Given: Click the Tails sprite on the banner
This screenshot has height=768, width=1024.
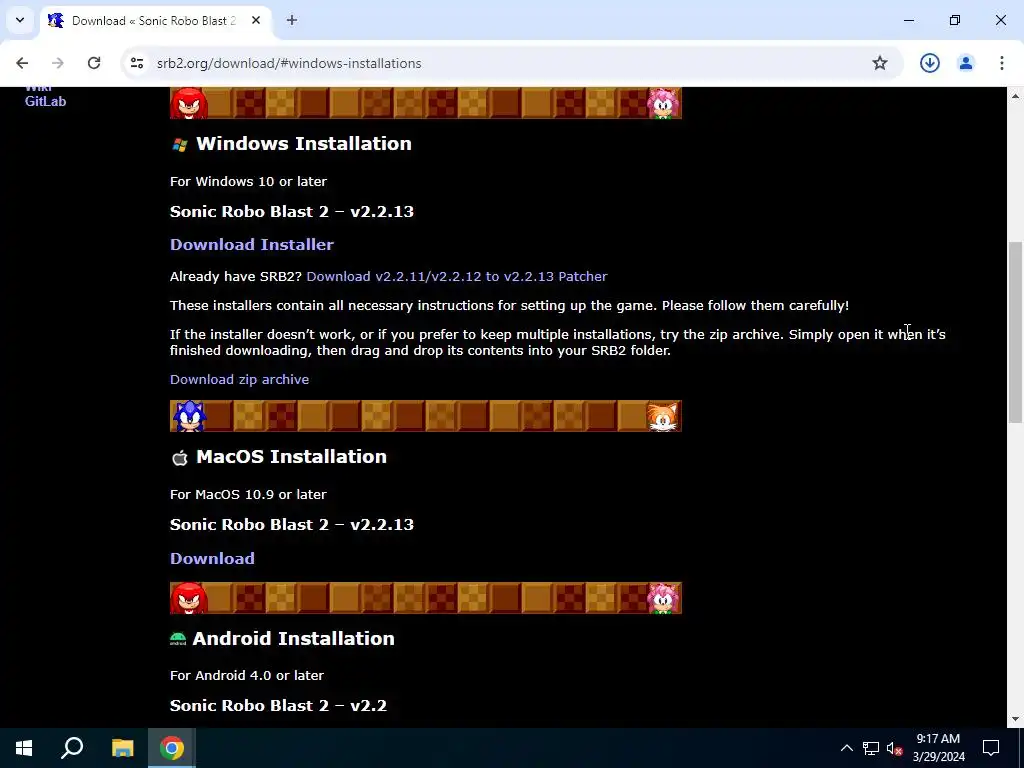Looking at the screenshot, I should tap(663, 417).
